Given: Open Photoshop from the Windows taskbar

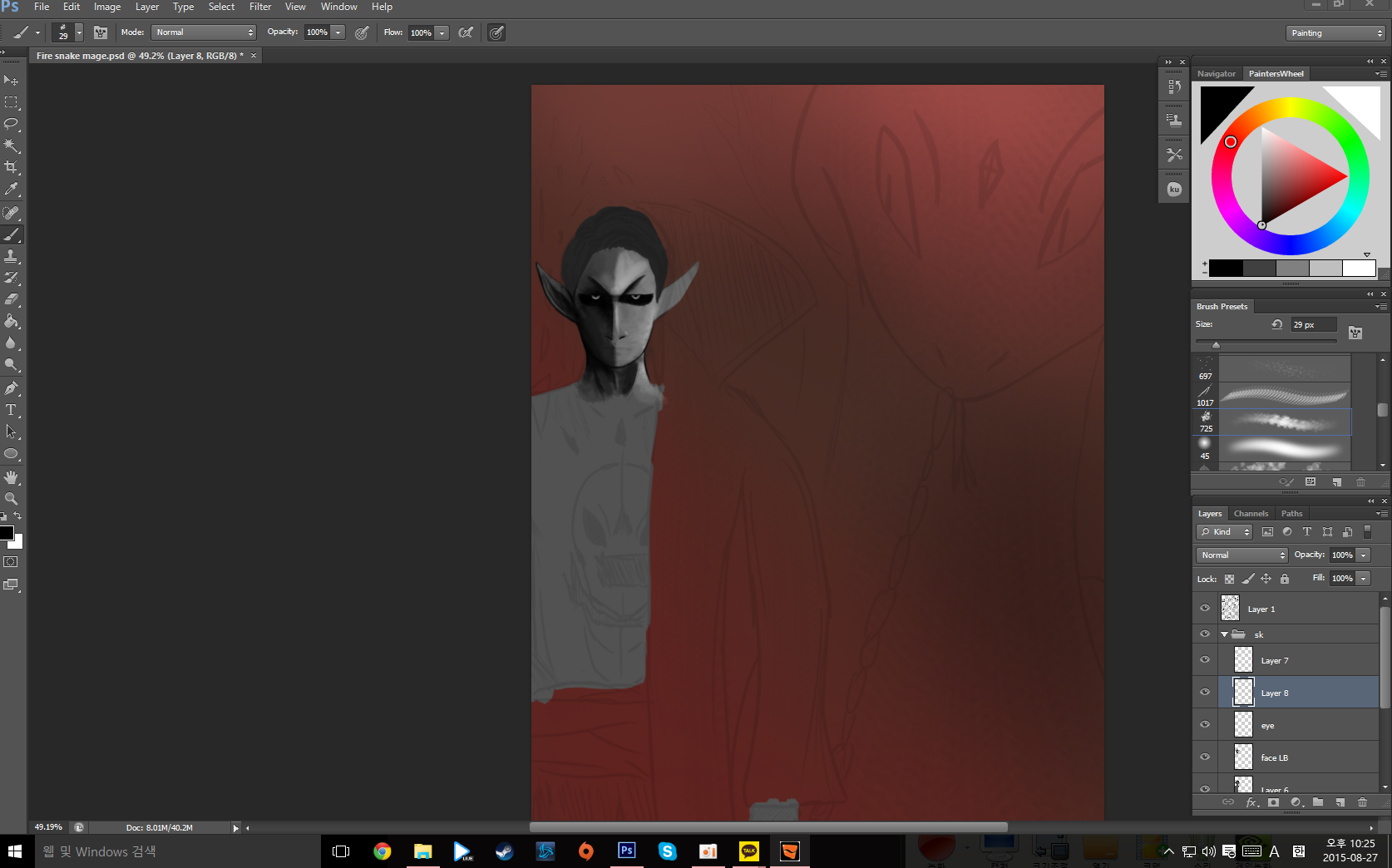Looking at the screenshot, I should tap(627, 851).
